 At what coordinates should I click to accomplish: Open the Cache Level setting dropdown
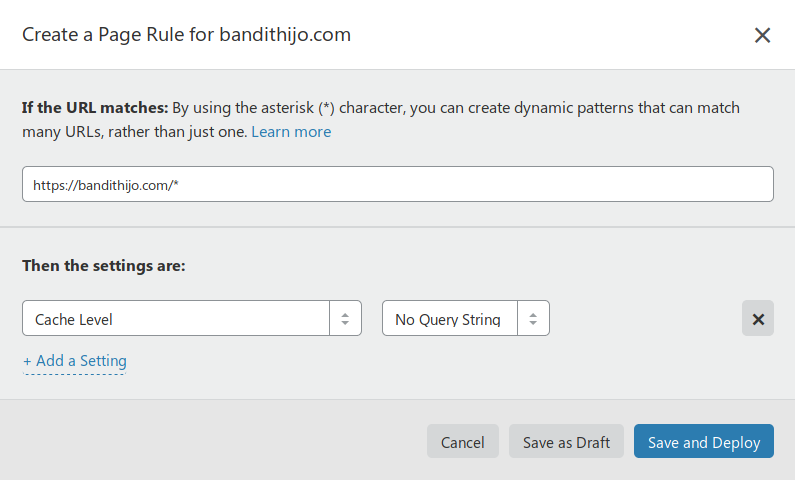coord(190,319)
